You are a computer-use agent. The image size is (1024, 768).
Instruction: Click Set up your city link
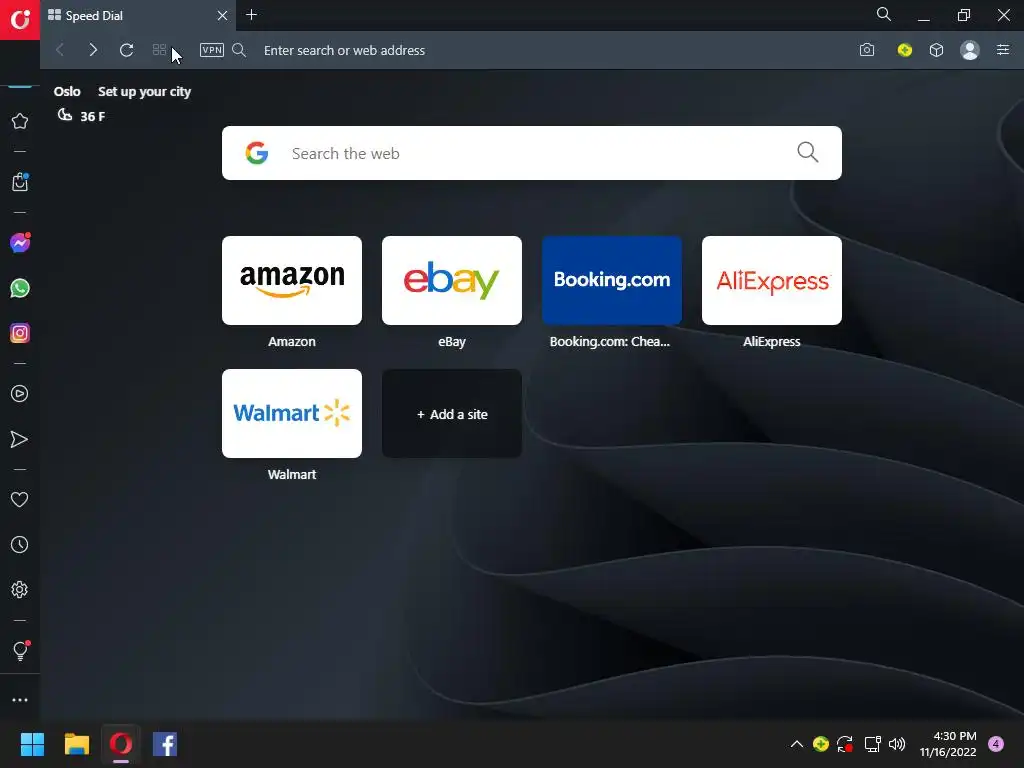pyautogui.click(x=144, y=92)
